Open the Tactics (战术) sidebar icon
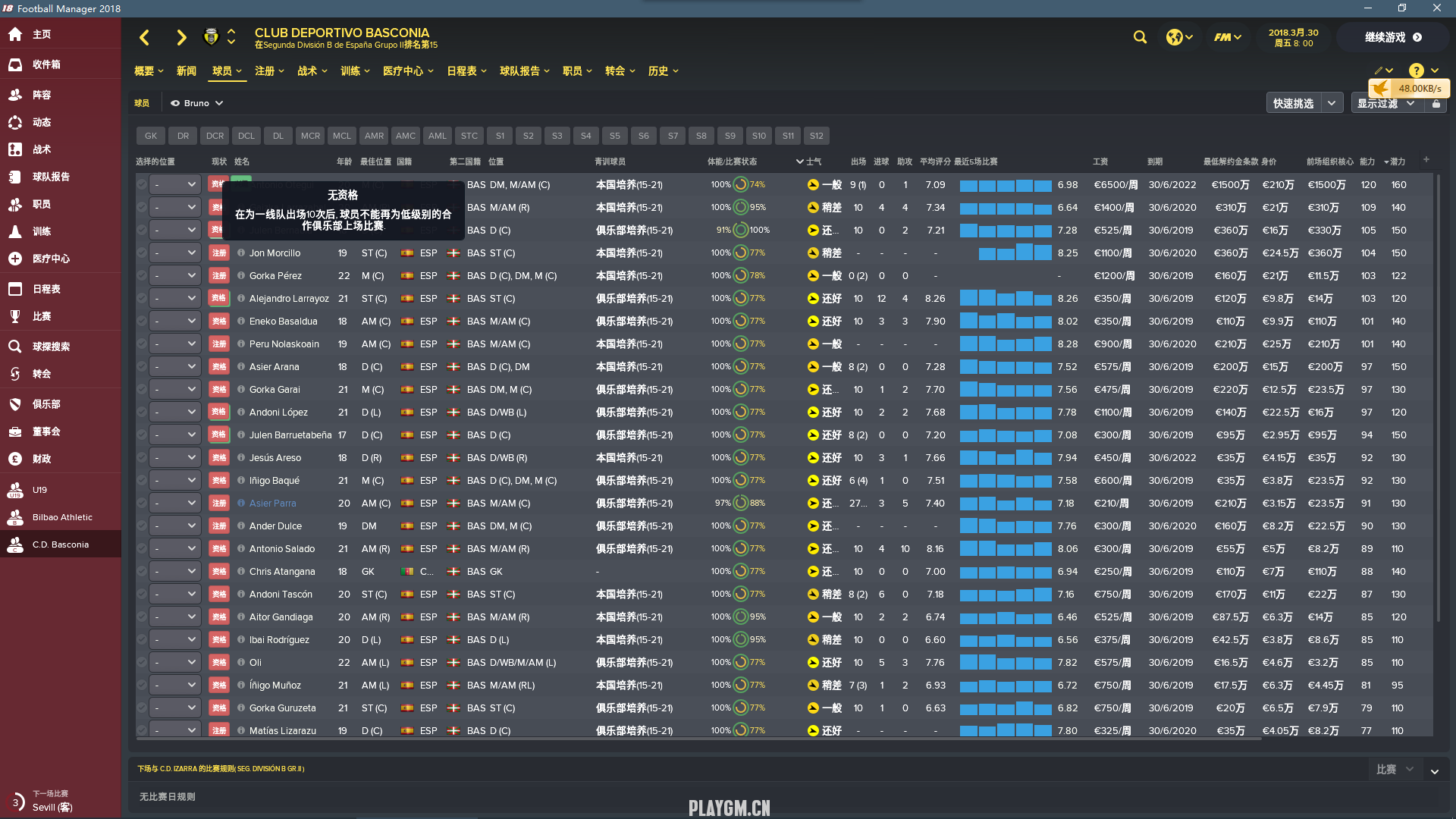 15,149
